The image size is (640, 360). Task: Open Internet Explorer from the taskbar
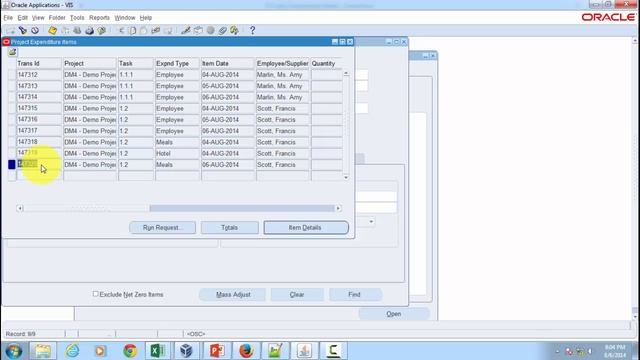(72, 351)
